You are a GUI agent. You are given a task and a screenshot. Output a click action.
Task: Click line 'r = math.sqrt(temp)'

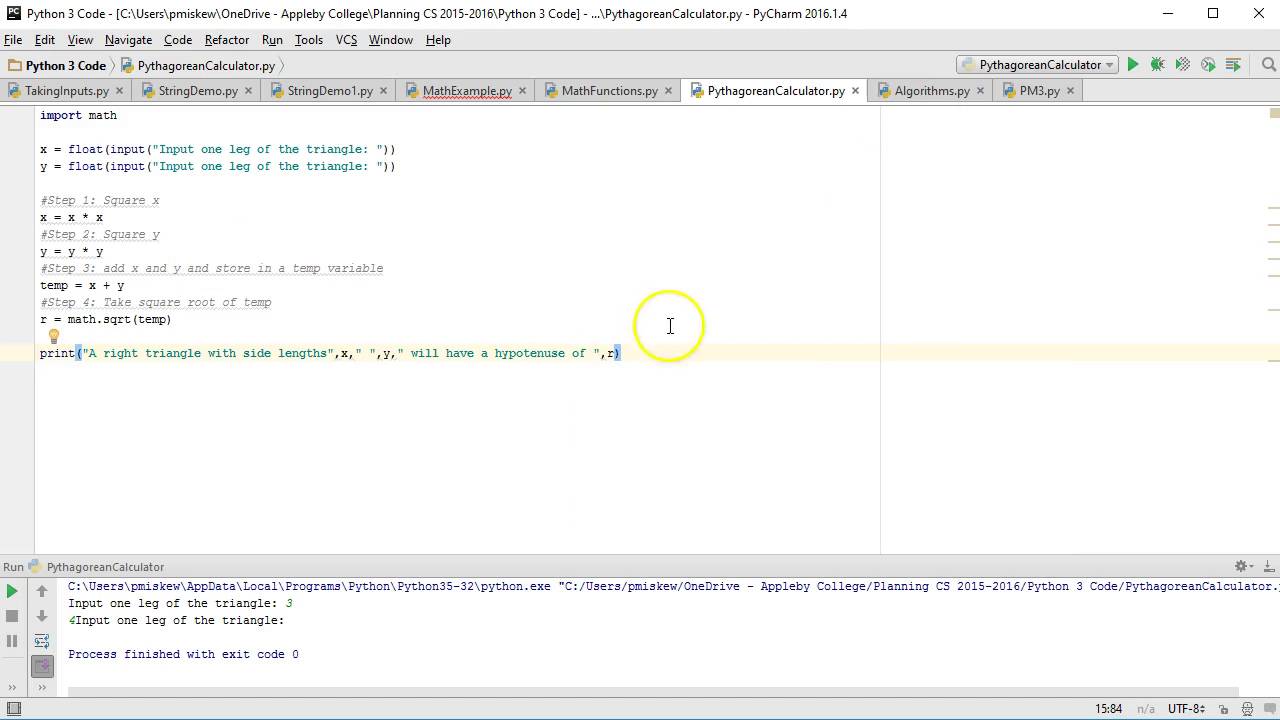(106, 319)
